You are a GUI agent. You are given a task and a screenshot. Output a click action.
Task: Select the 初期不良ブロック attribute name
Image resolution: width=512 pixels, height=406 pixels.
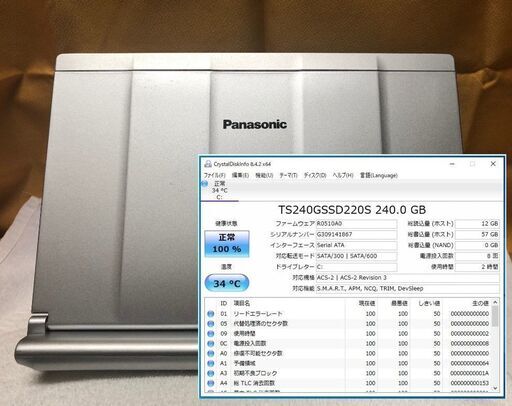coord(255,373)
